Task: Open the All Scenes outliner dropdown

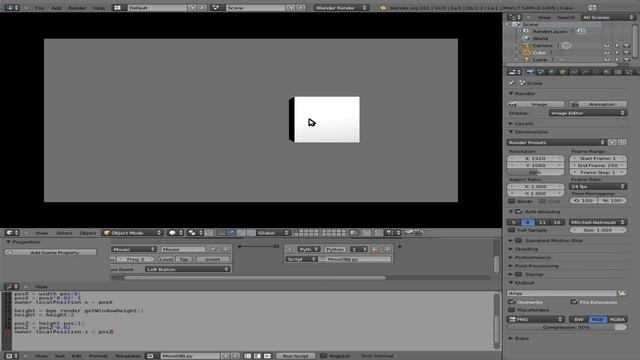Action: click(608, 17)
